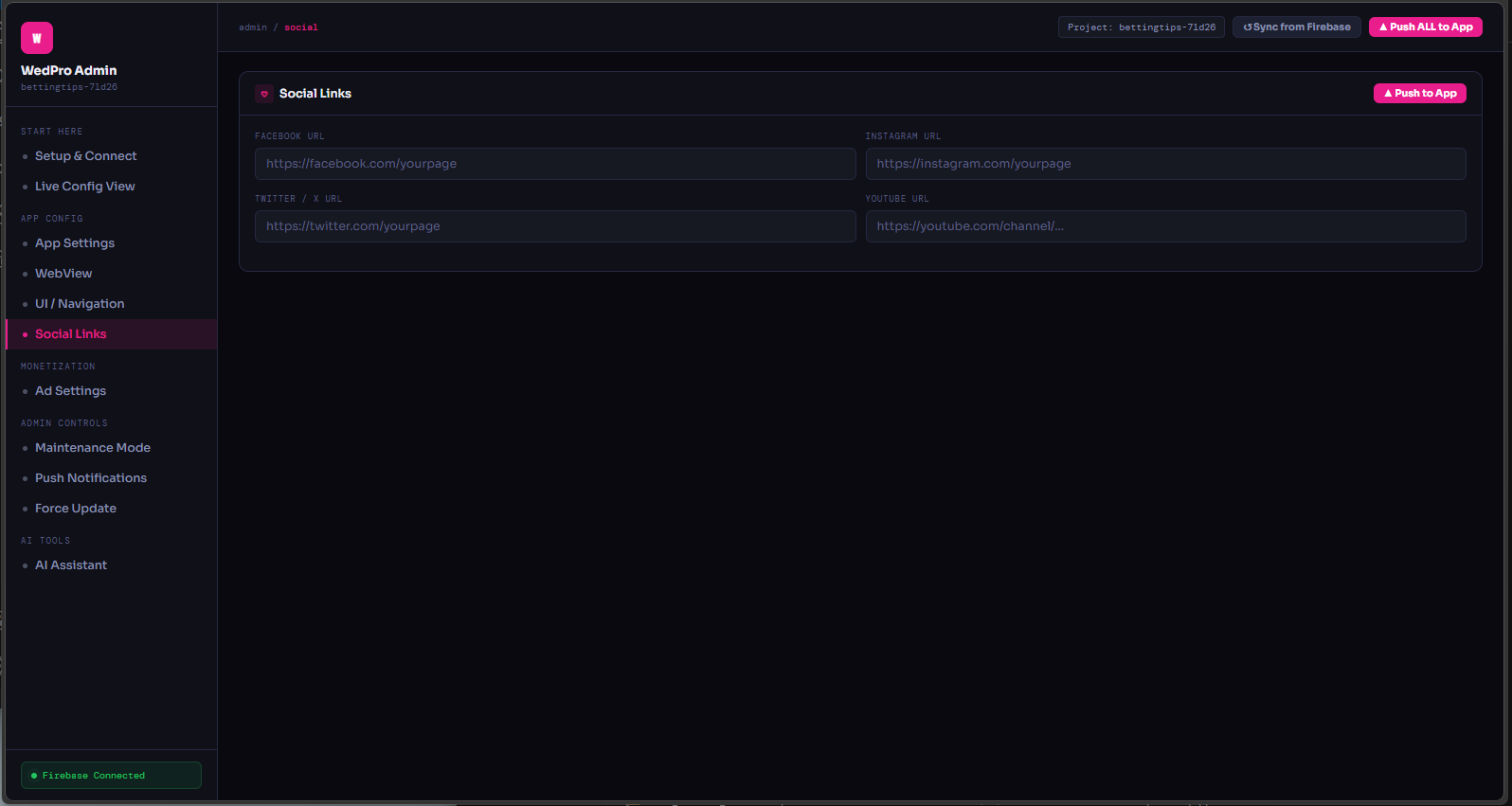Image resolution: width=1512 pixels, height=806 pixels.
Task: Focus the Instagram URL input field
Action: pos(1166,164)
